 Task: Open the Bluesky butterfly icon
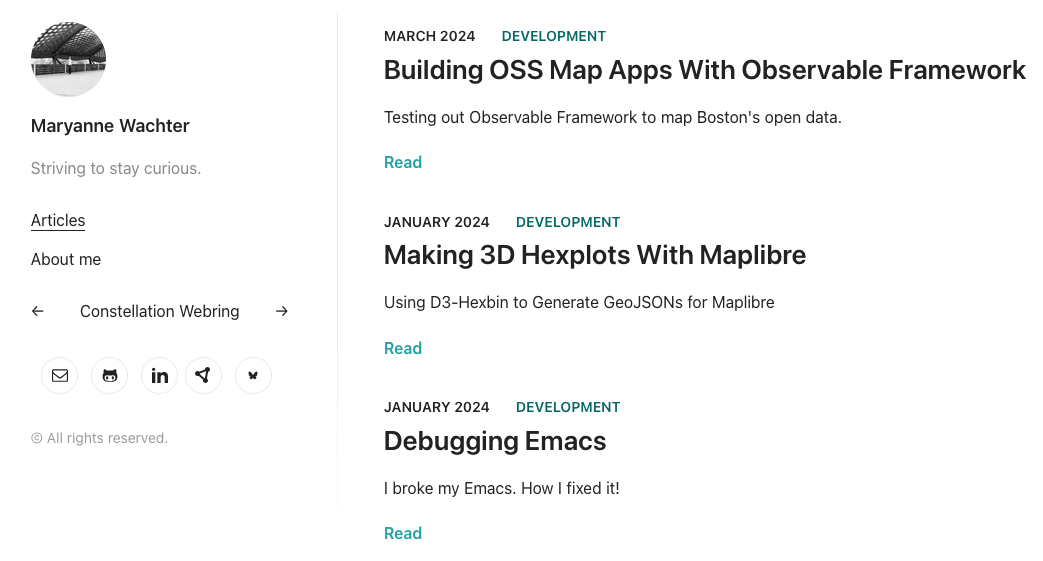point(253,376)
